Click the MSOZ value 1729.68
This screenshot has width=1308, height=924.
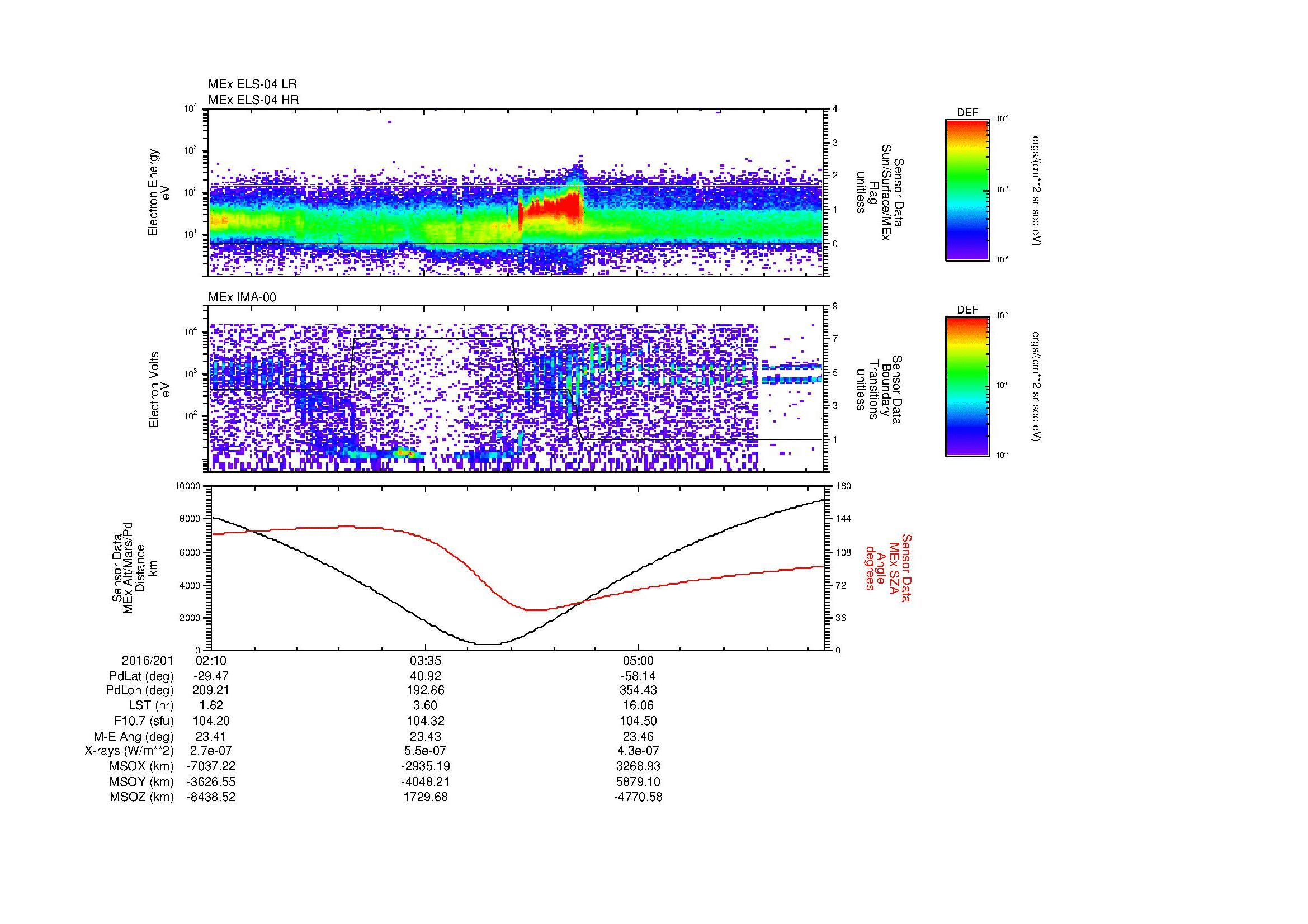[426, 797]
